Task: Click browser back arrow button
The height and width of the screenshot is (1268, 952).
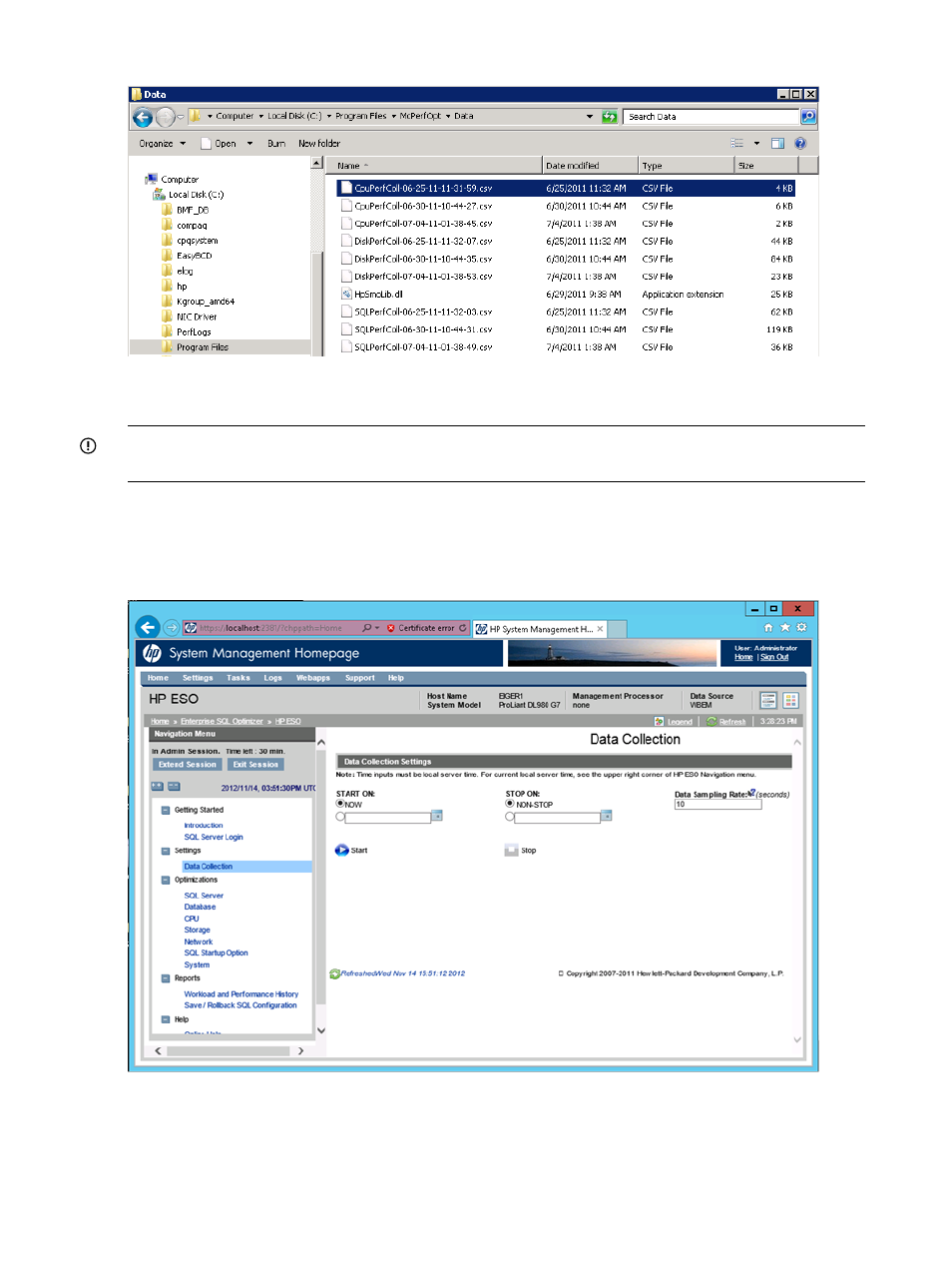Action: click(148, 627)
